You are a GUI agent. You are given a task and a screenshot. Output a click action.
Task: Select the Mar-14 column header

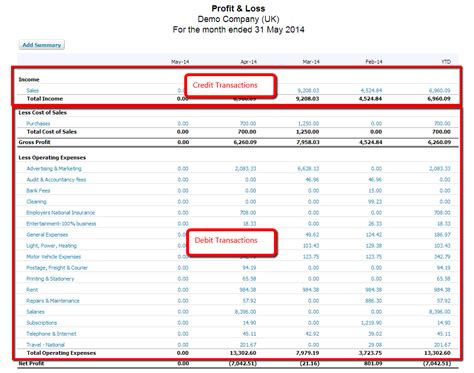click(311, 62)
